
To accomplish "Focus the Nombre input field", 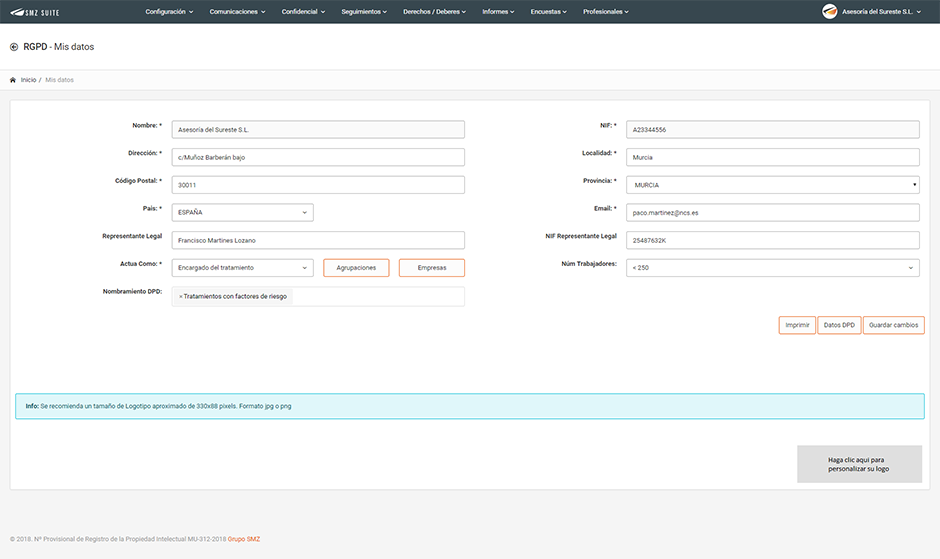I will coord(318,130).
